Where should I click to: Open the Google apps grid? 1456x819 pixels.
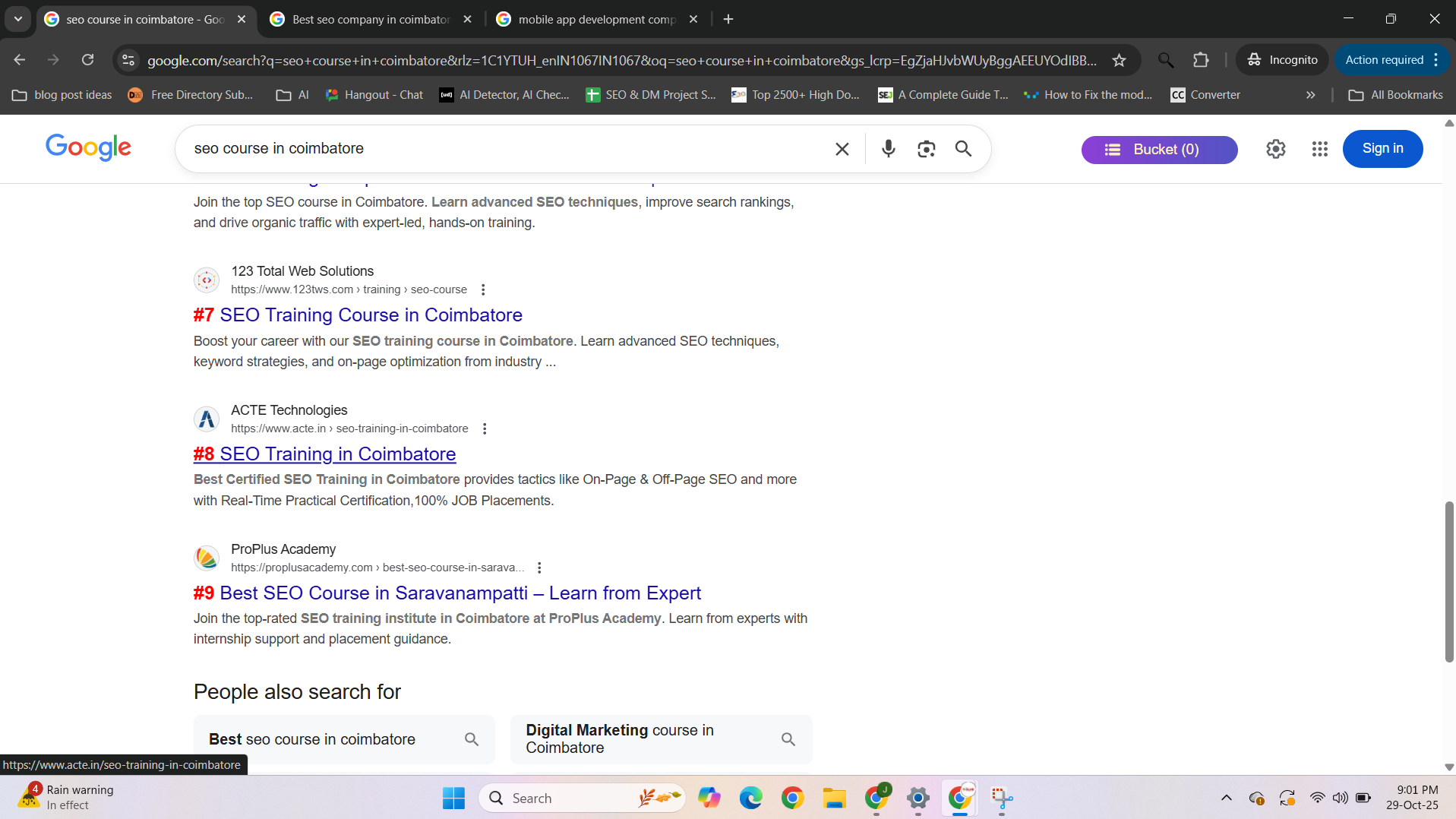[x=1319, y=149]
